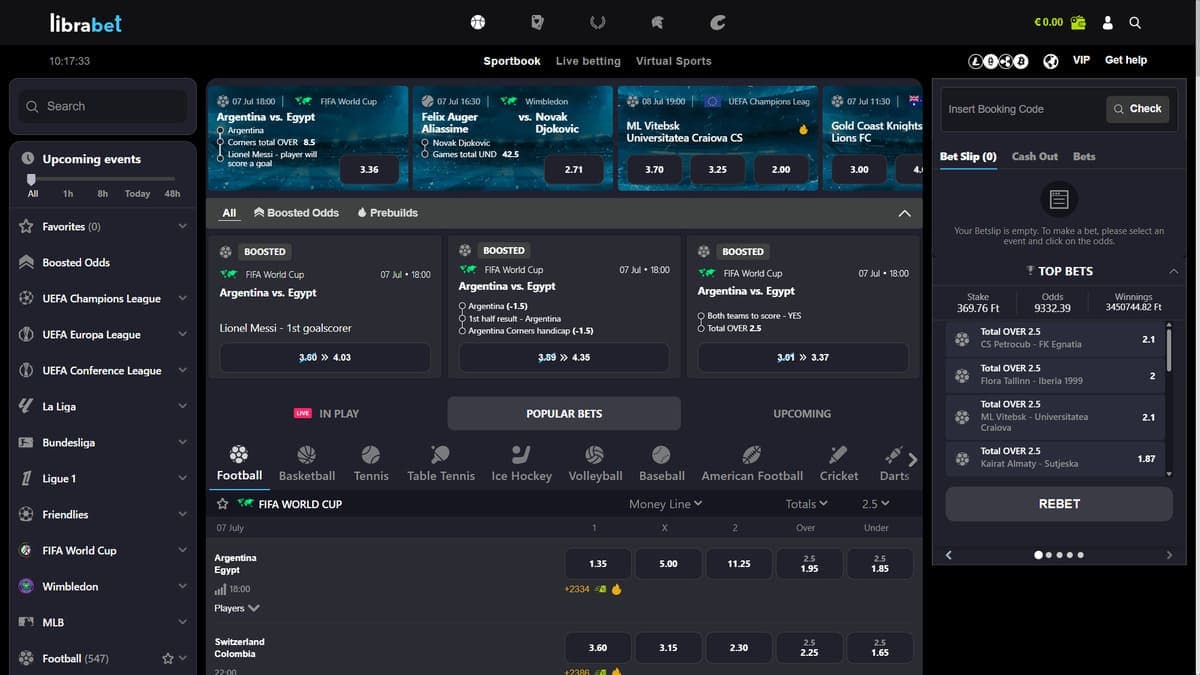
Task: Open the Bets tab in bet slip
Action: point(1084,156)
